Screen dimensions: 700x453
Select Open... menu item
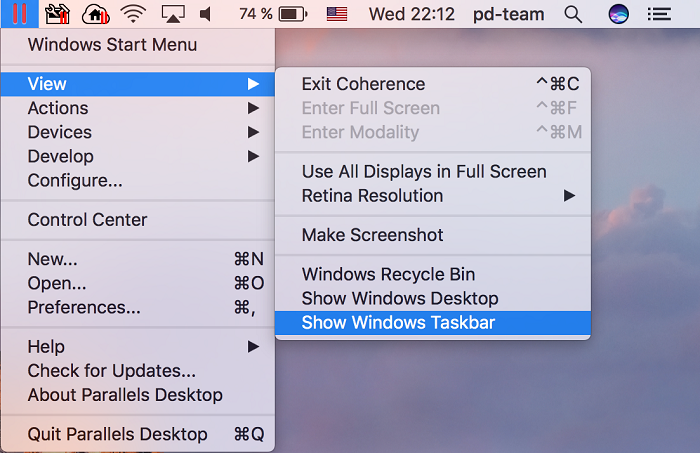pyautogui.click(x=138, y=283)
